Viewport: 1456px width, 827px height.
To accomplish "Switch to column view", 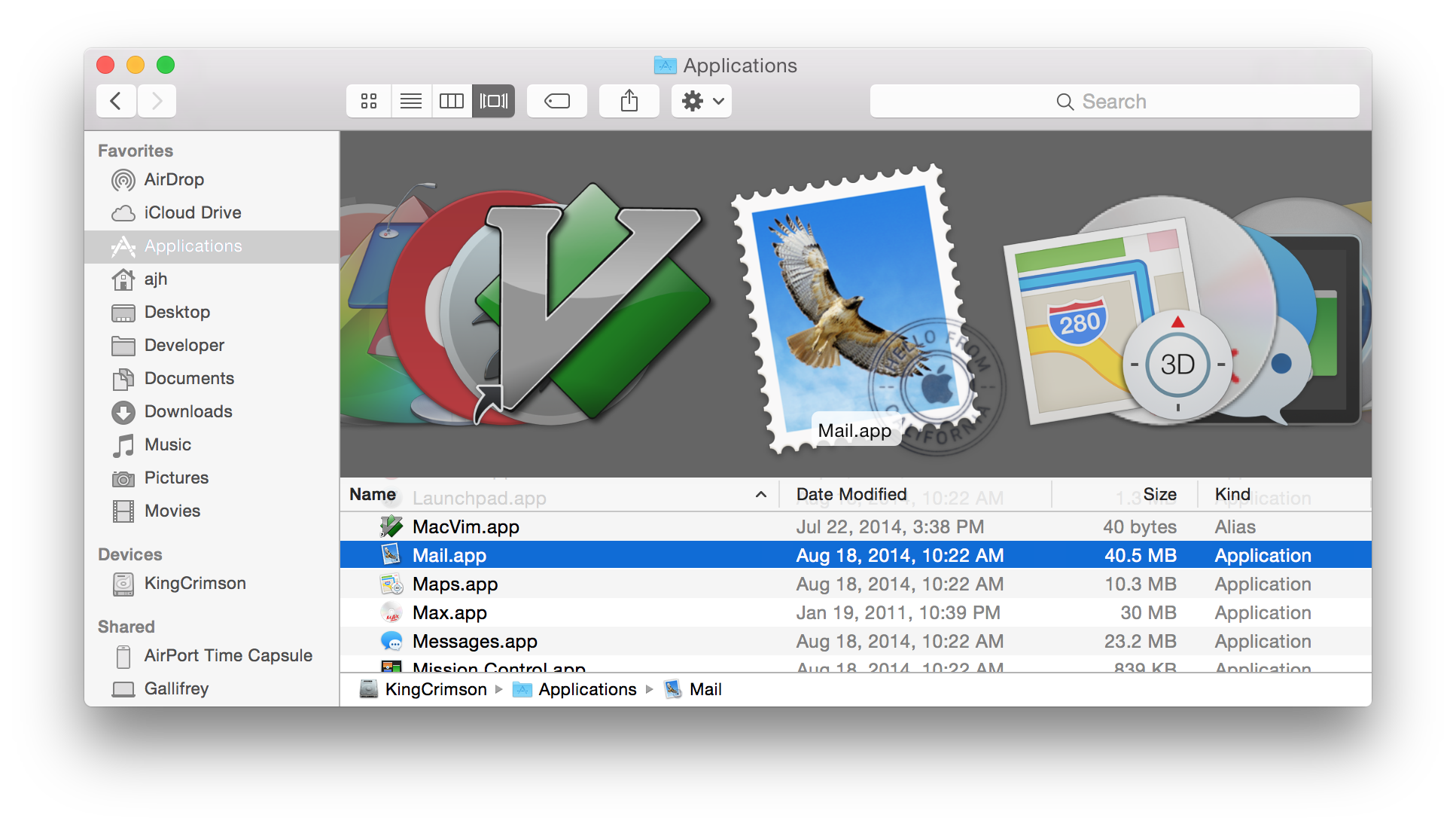I will pyautogui.click(x=452, y=101).
